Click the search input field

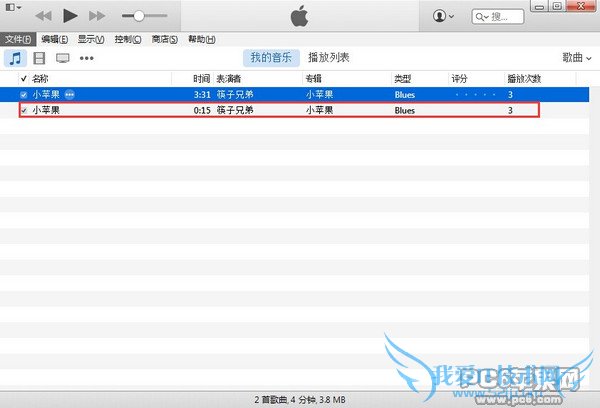pos(498,17)
